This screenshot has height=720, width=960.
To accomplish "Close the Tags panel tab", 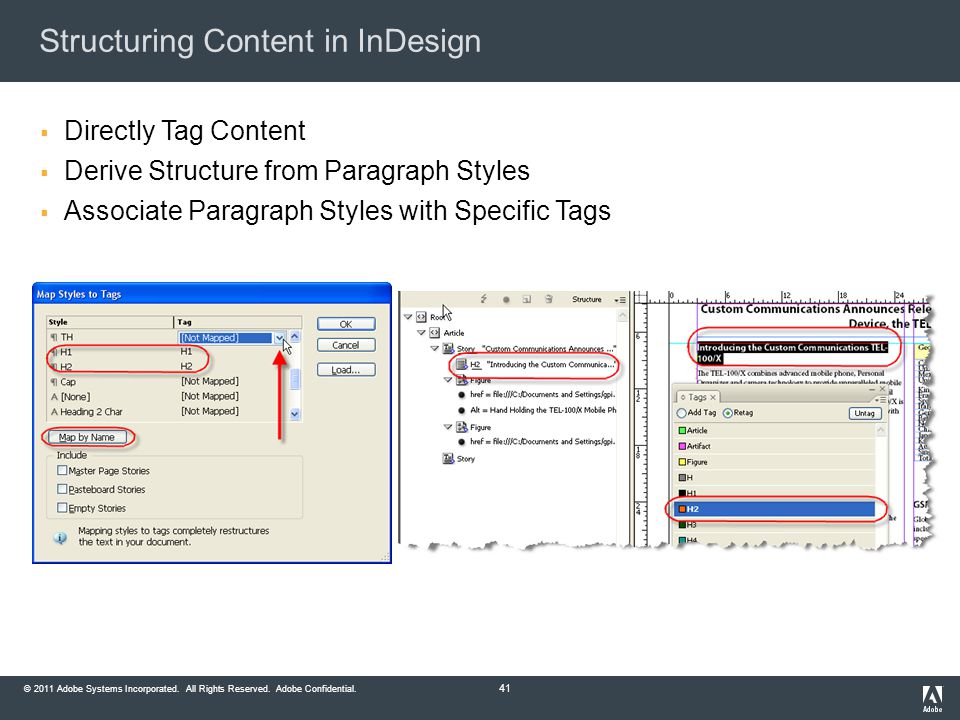I will pos(713,397).
